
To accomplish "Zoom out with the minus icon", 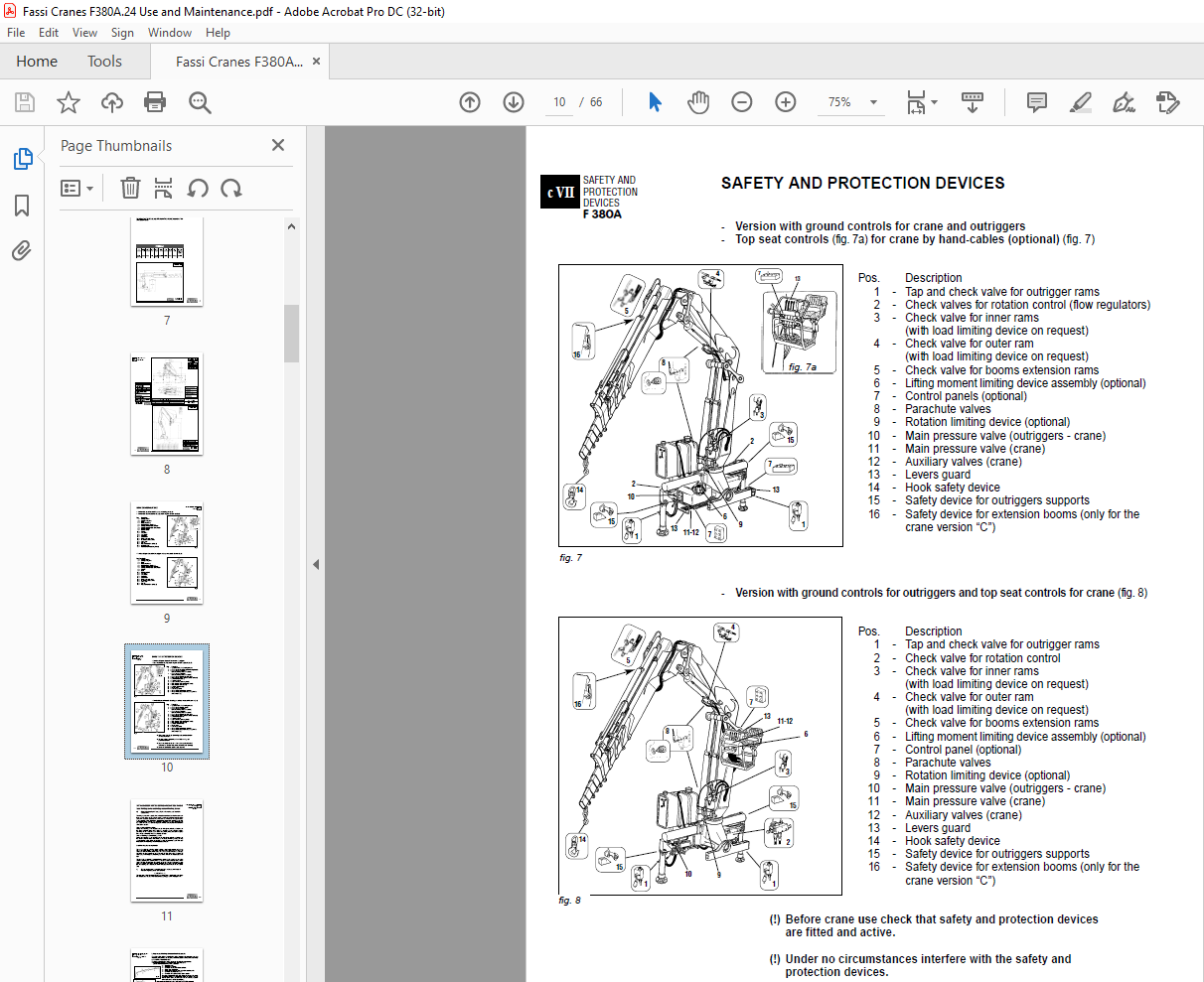I will click(742, 102).
